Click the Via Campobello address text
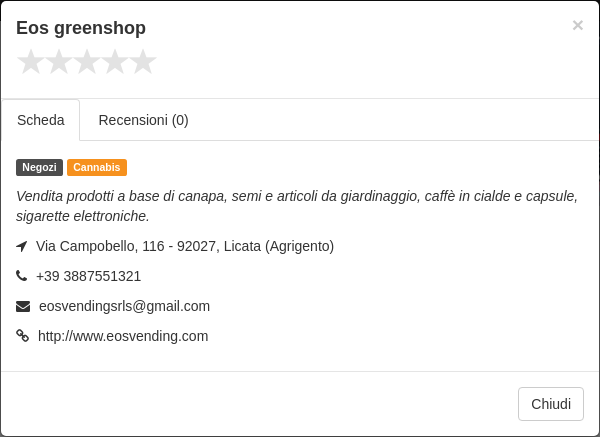Screen dimensions: 600x437 (x=185, y=246)
